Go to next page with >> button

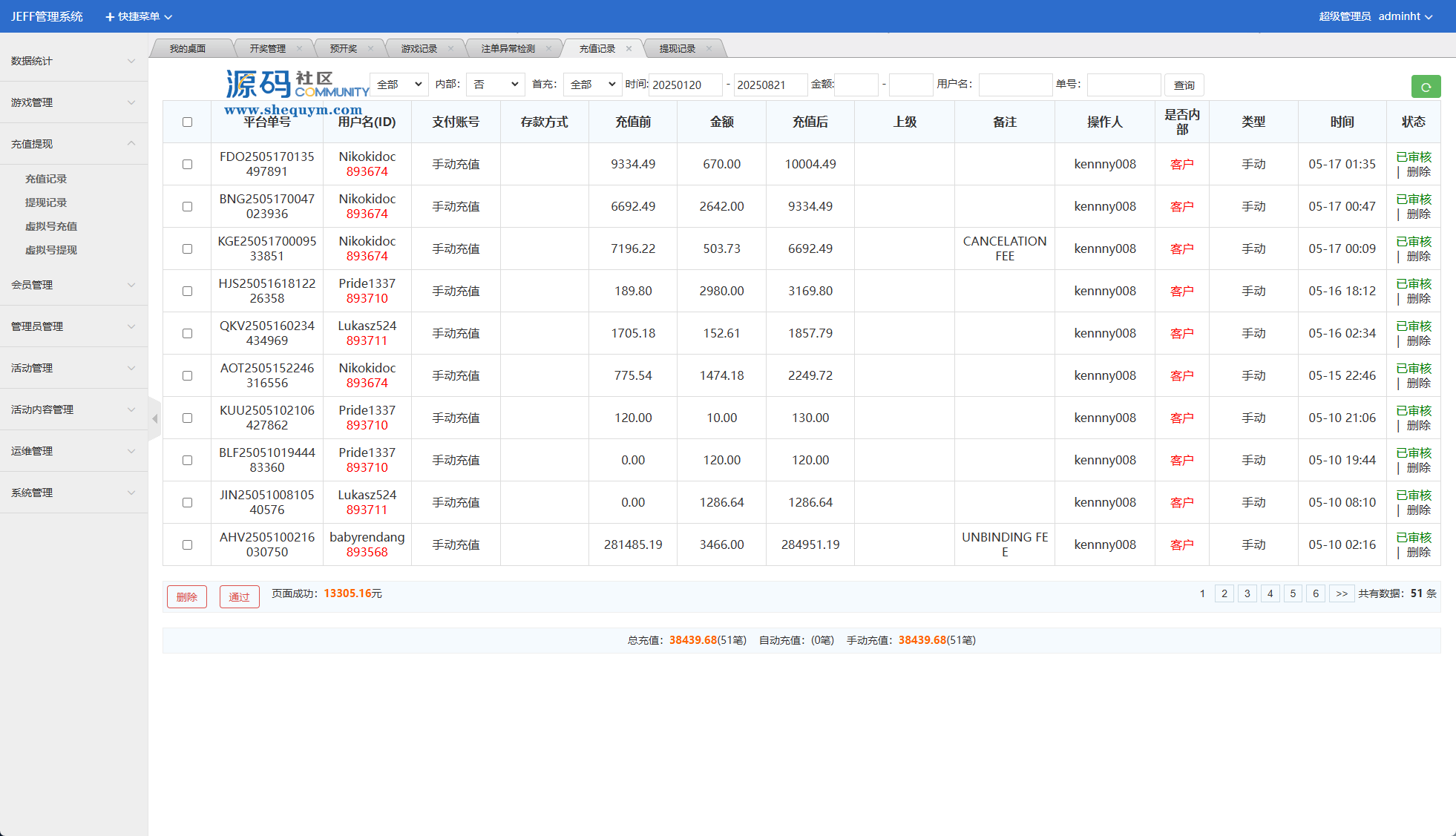tap(1341, 593)
